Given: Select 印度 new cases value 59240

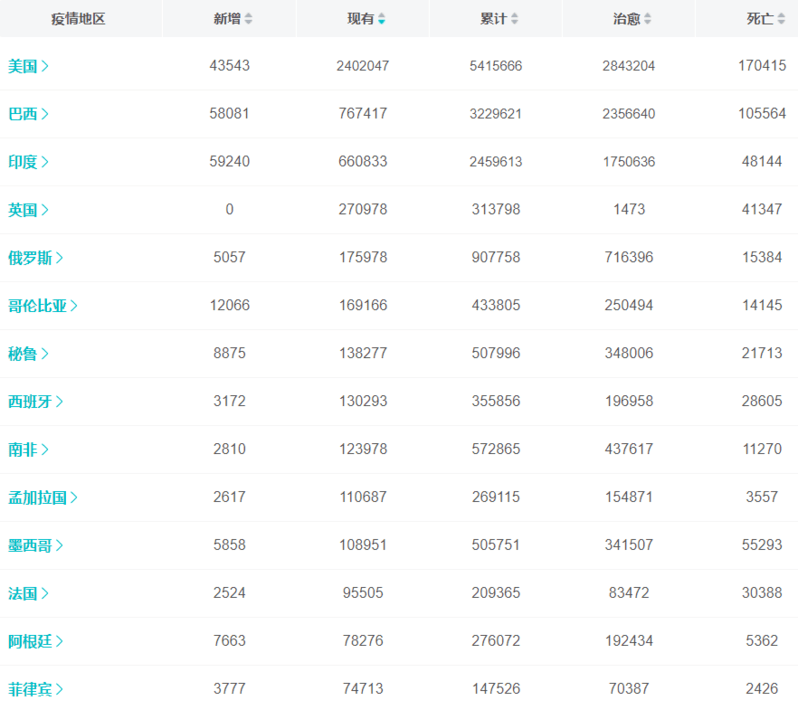Looking at the screenshot, I should pos(230,161).
